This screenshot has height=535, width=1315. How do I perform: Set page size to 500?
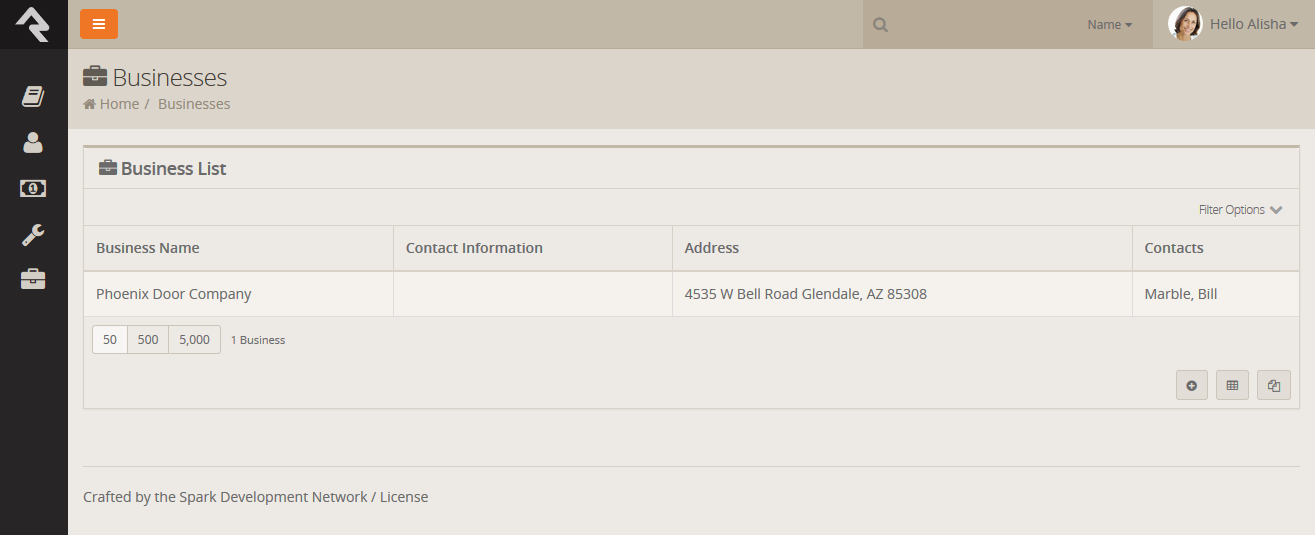click(148, 340)
